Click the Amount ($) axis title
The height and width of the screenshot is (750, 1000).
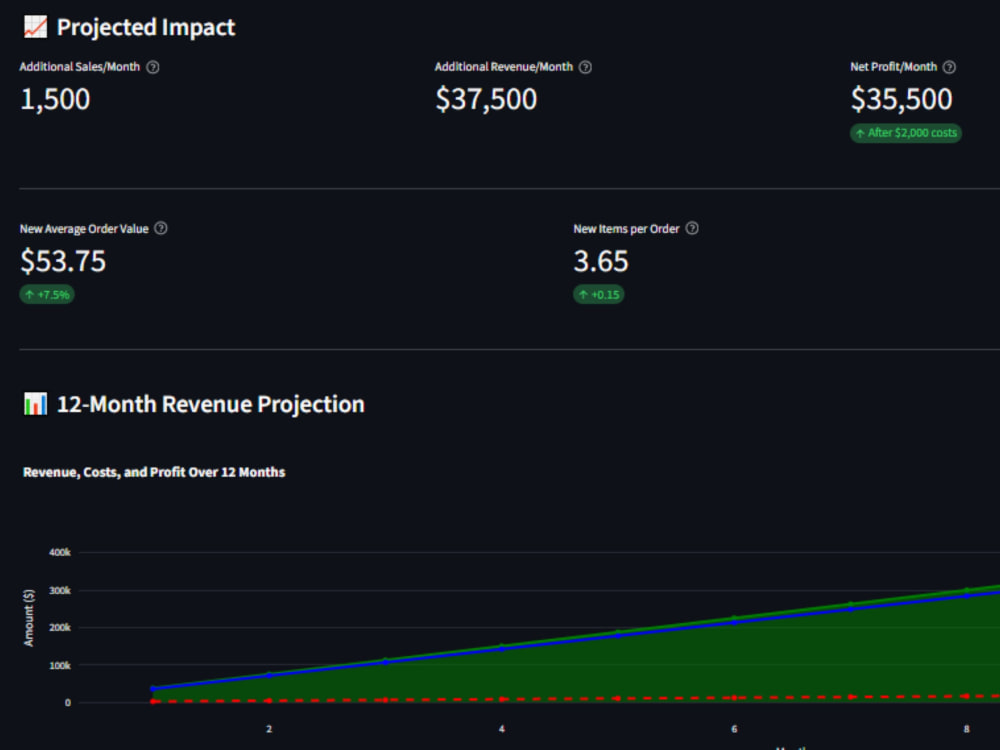(x=29, y=618)
